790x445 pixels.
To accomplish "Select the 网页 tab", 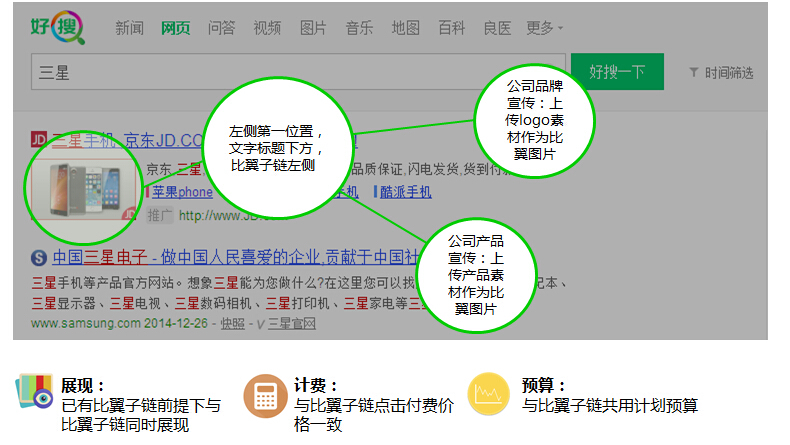I will coord(175,28).
